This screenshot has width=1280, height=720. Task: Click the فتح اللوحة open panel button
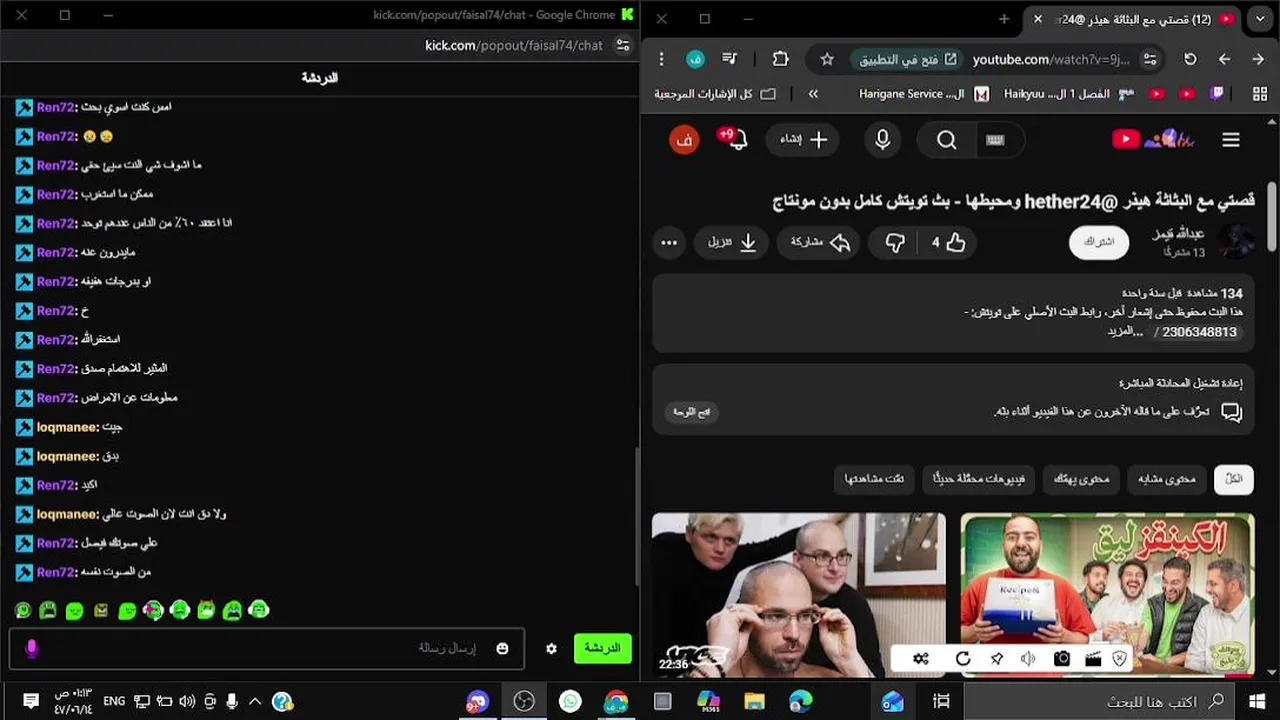[691, 412]
